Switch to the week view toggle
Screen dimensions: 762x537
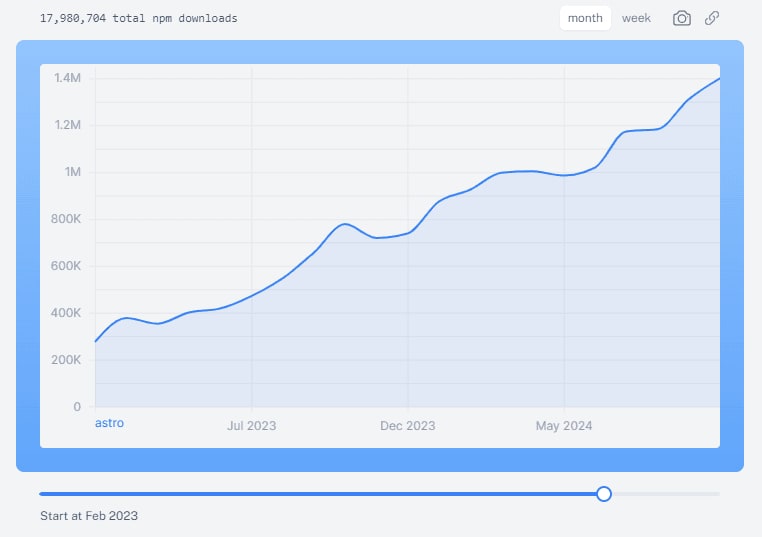pyautogui.click(x=636, y=18)
